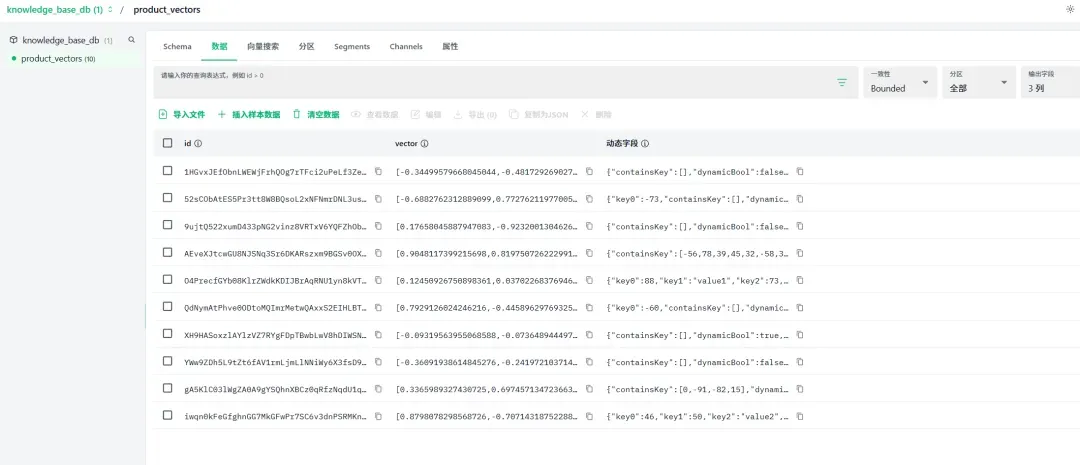Open the advanced filter icon in query bar
1080x465 pixels.
[842, 83]
